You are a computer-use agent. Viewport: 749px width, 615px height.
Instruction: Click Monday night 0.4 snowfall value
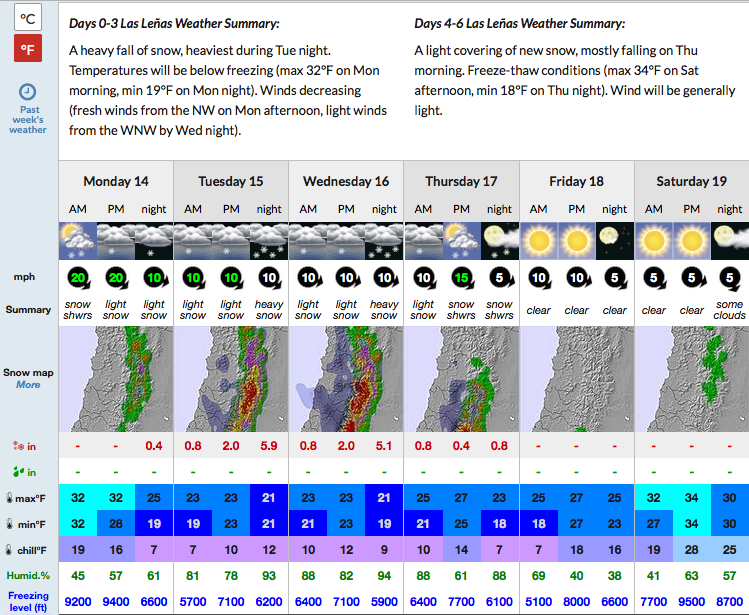(154, 446)
